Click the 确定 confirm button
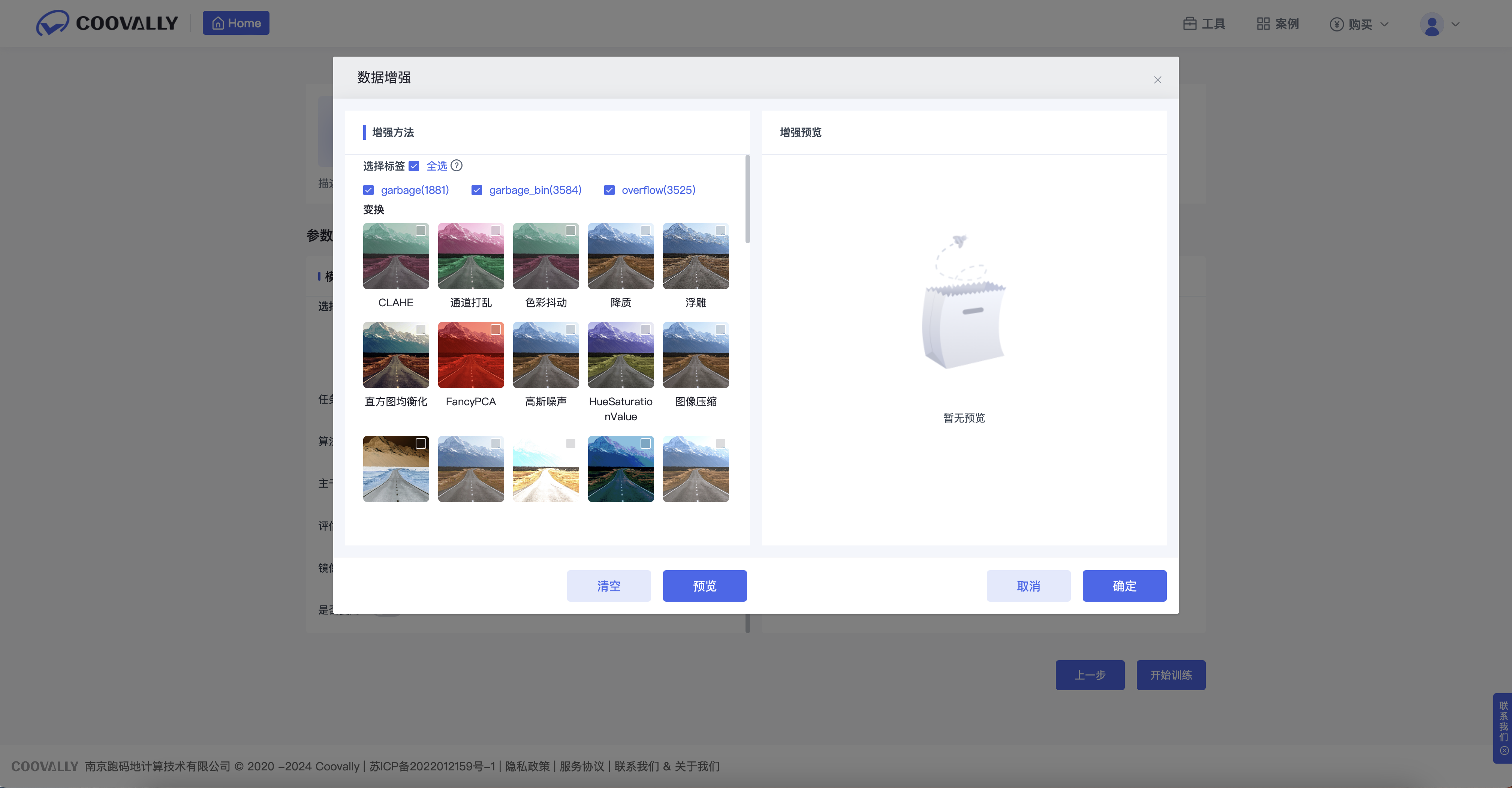Screen dimensions: 1512x788 click(x=1124, y=586)
